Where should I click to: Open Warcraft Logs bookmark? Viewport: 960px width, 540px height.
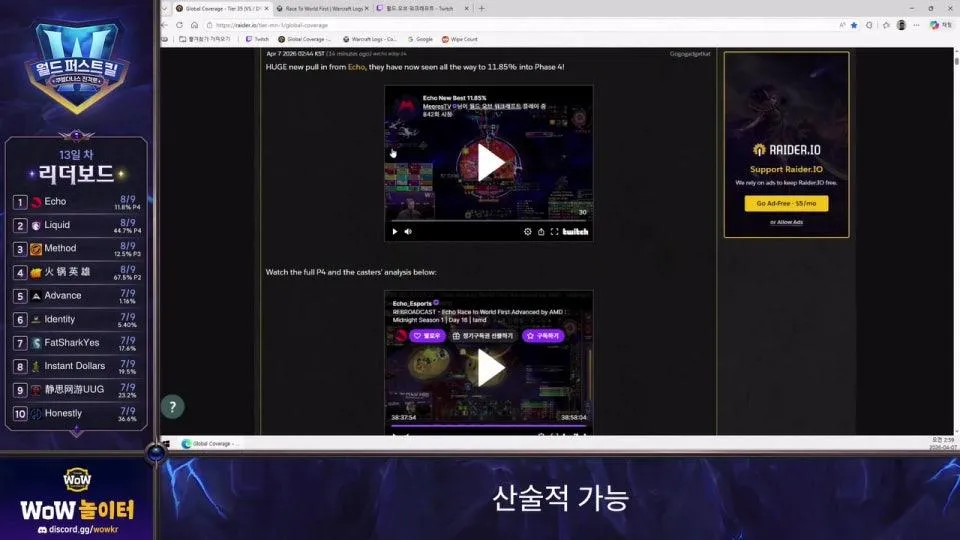(x=370, y=39)
